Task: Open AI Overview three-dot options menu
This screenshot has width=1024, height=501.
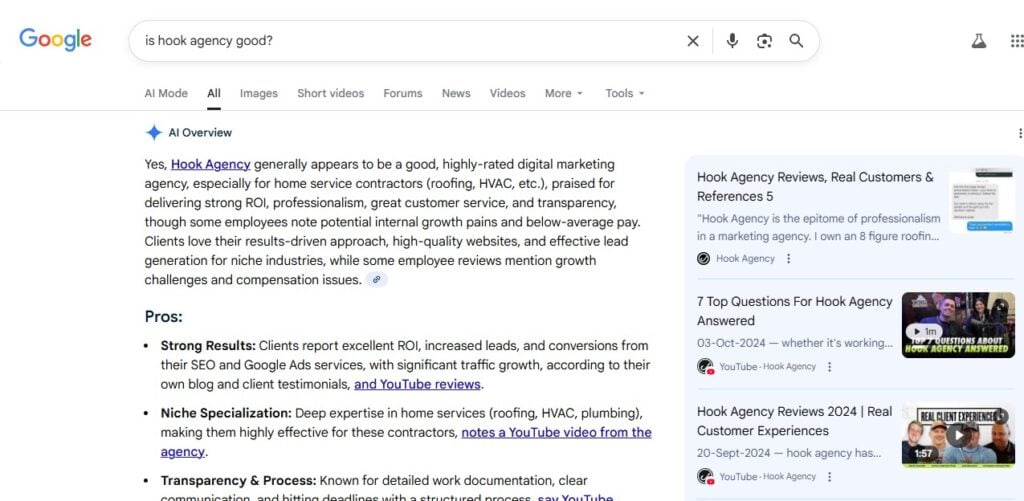Action: point(1020,133)
